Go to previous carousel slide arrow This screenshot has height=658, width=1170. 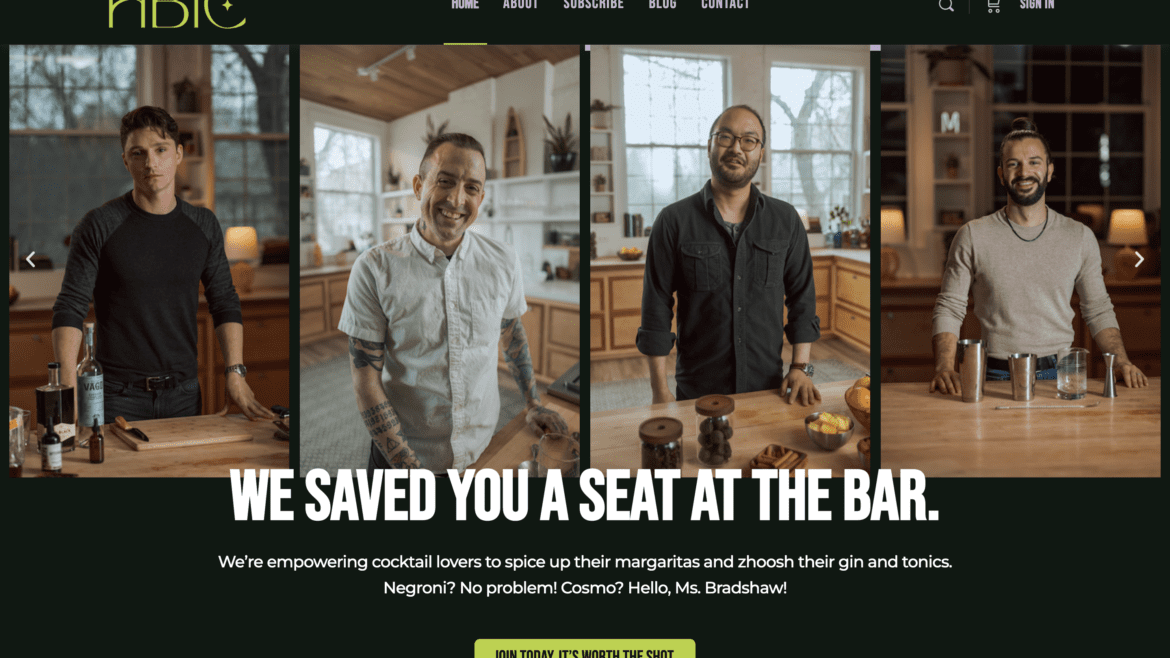(x=31, y=259)
